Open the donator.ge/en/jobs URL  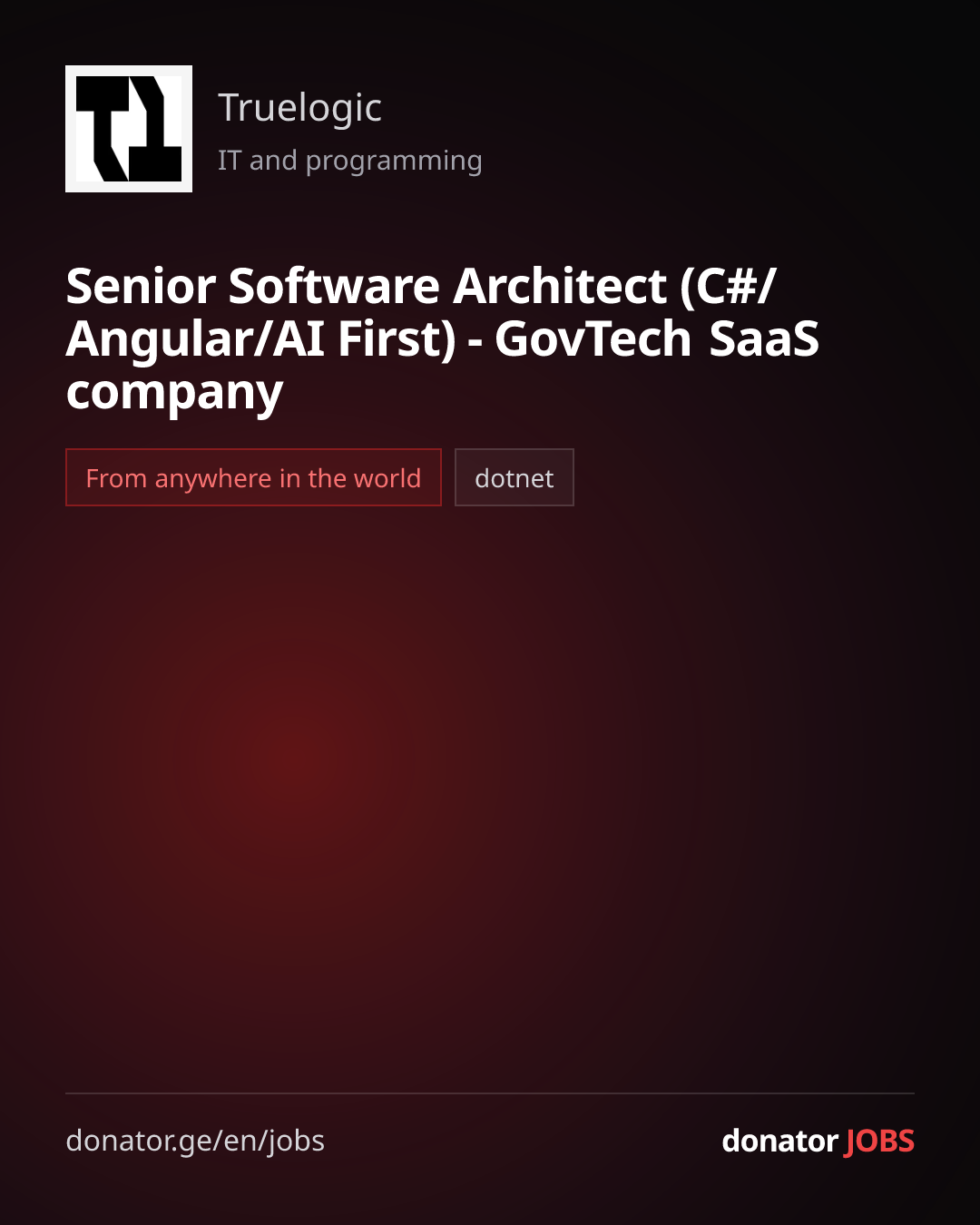[x=195, y=1141]
